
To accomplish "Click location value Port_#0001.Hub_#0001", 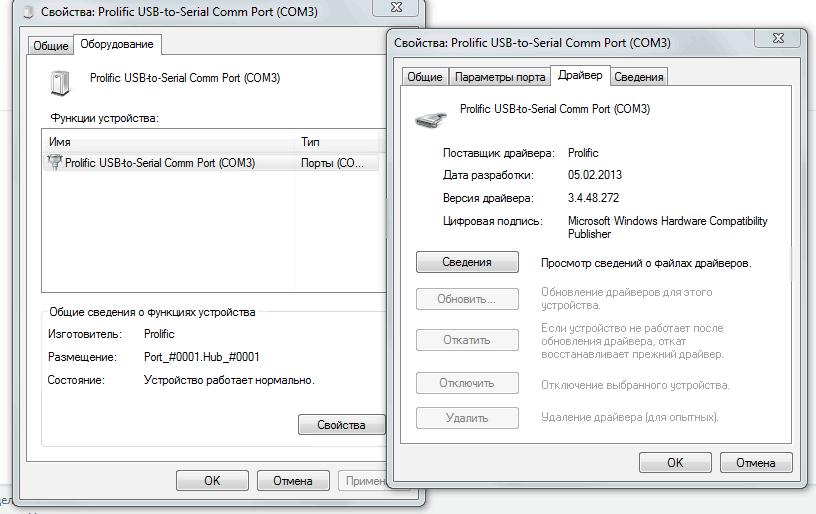I will pos(201,357).
